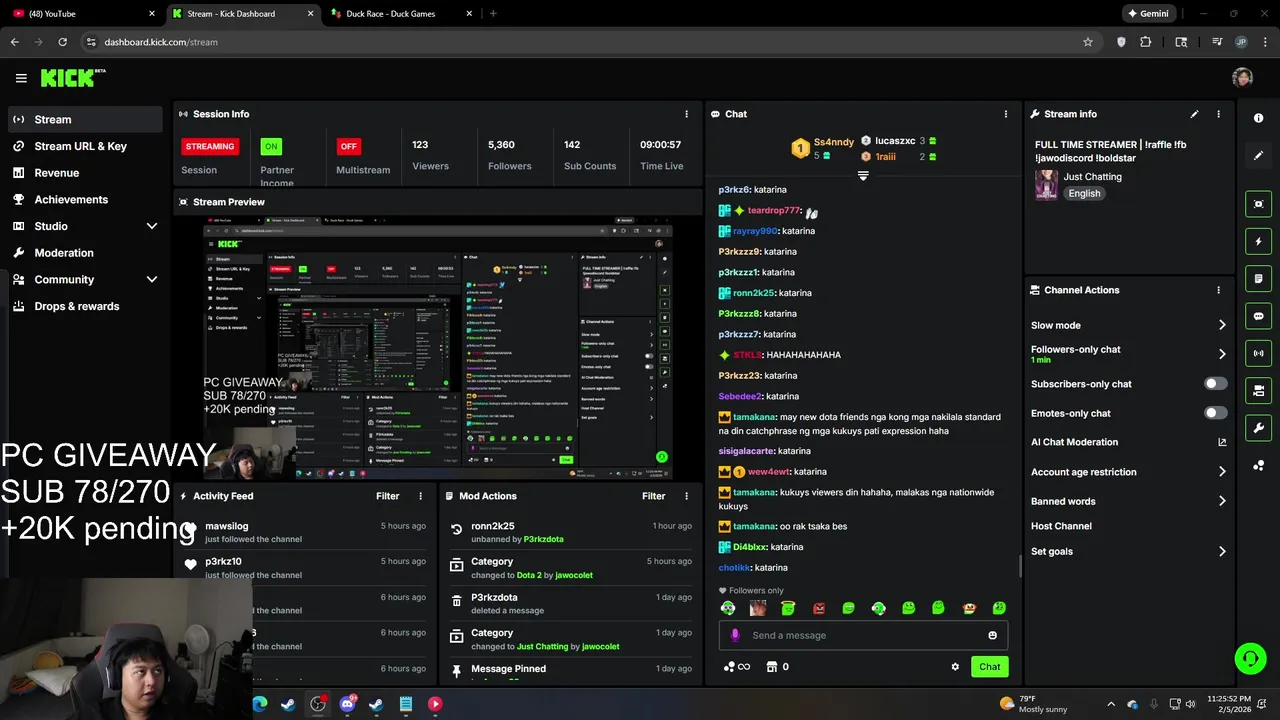Open the Activity Feed options menu
The height and width of the screenshot is (720, 1280).
click(x=420, y=496)
